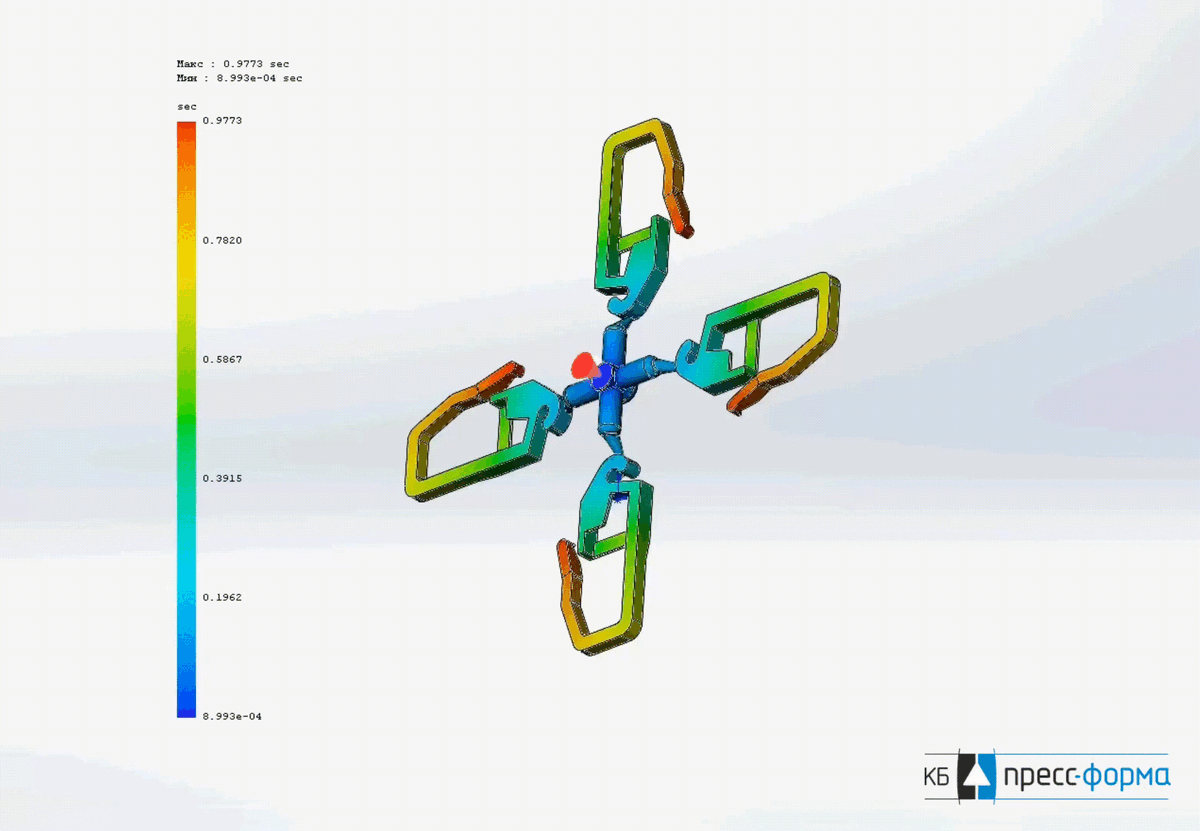Click the red injection cone at the sprue
The width and height of the screenshot is (1200, 831).
tap(584, 367)
